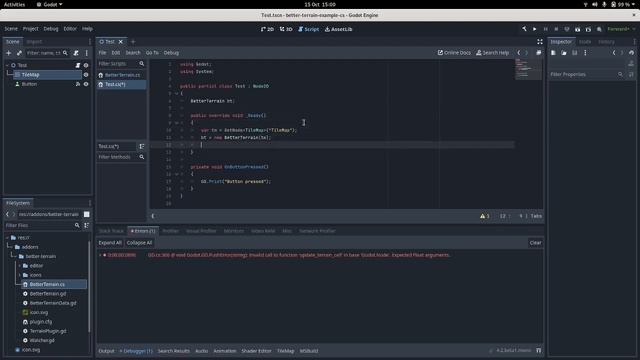
Task: Click the Online Docs link
Action: pos(454,53)
